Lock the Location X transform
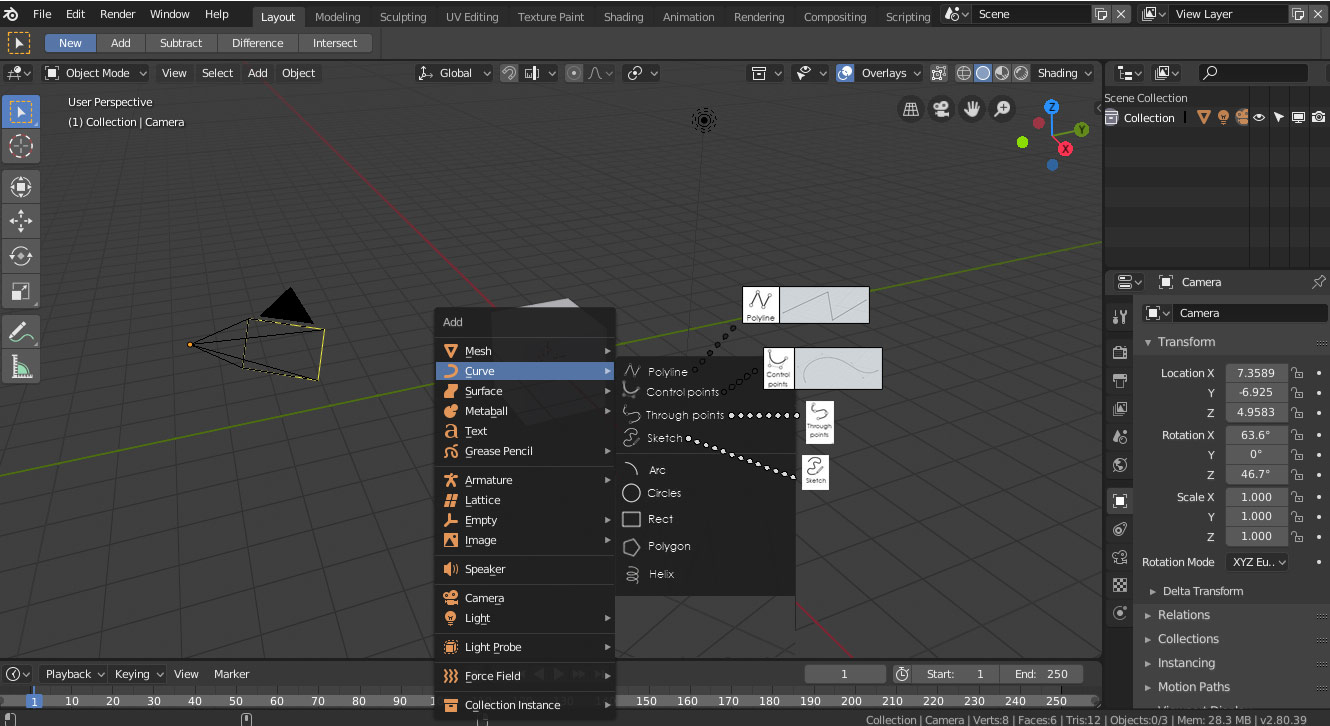 tap(1297, 373)
